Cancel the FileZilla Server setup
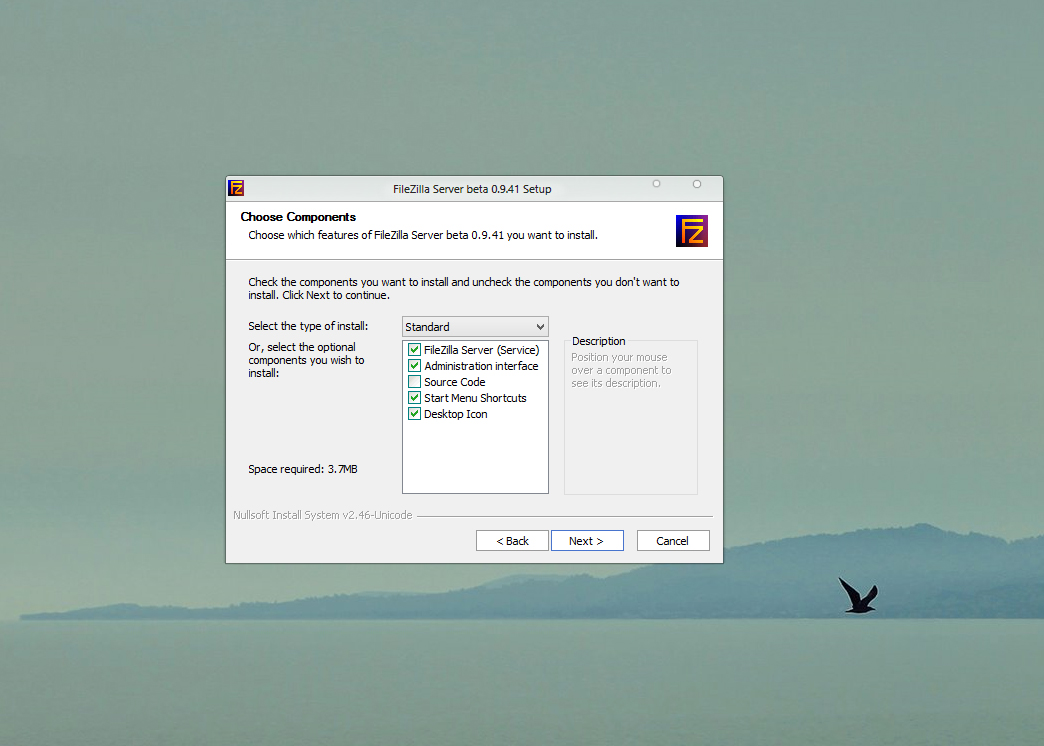Viewport: 1044px width, 746px height. (x=673, y=541)
